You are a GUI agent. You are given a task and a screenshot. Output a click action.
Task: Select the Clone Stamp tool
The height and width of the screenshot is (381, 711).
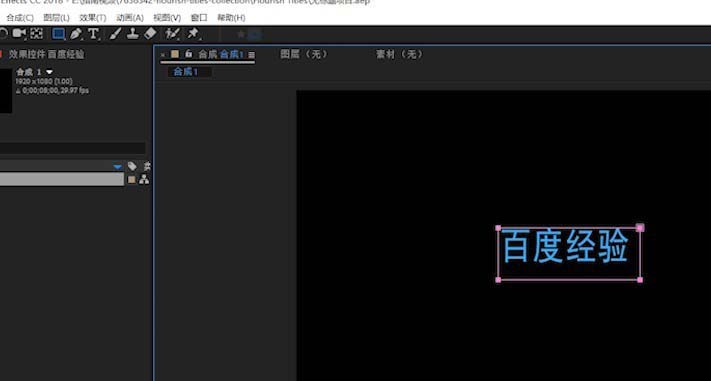coord(132,34)
